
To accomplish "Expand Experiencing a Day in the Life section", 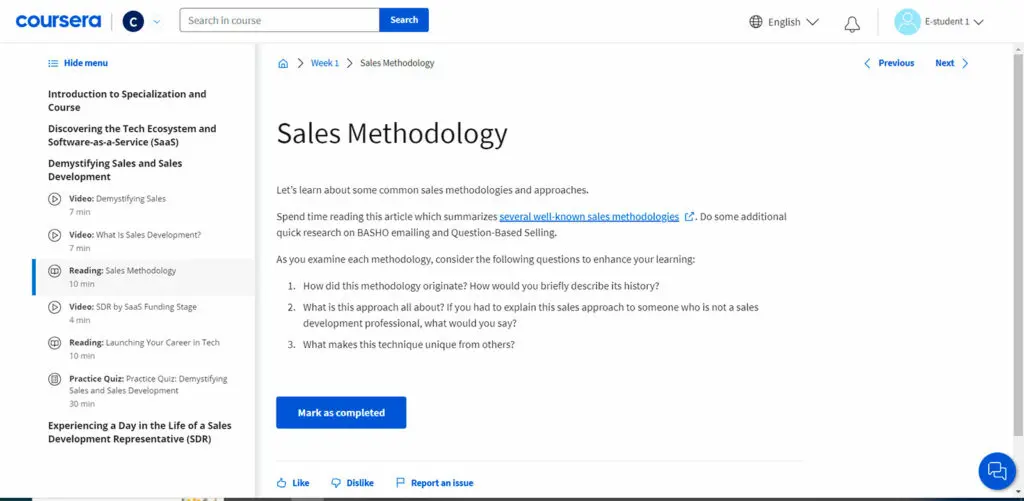I will pyautogui.click(x=139, y=432).
